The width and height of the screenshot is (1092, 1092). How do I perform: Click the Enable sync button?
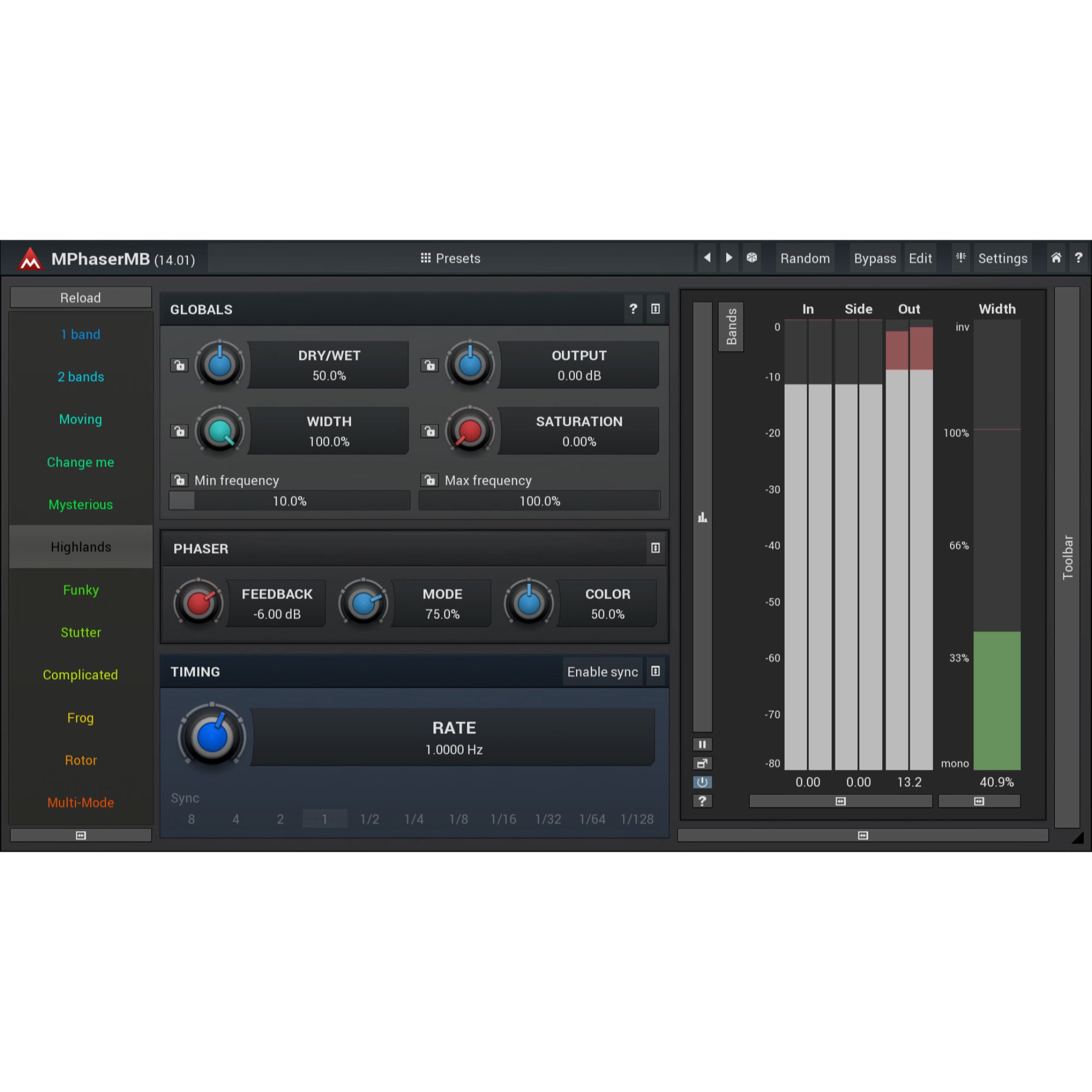coord(603,672)
